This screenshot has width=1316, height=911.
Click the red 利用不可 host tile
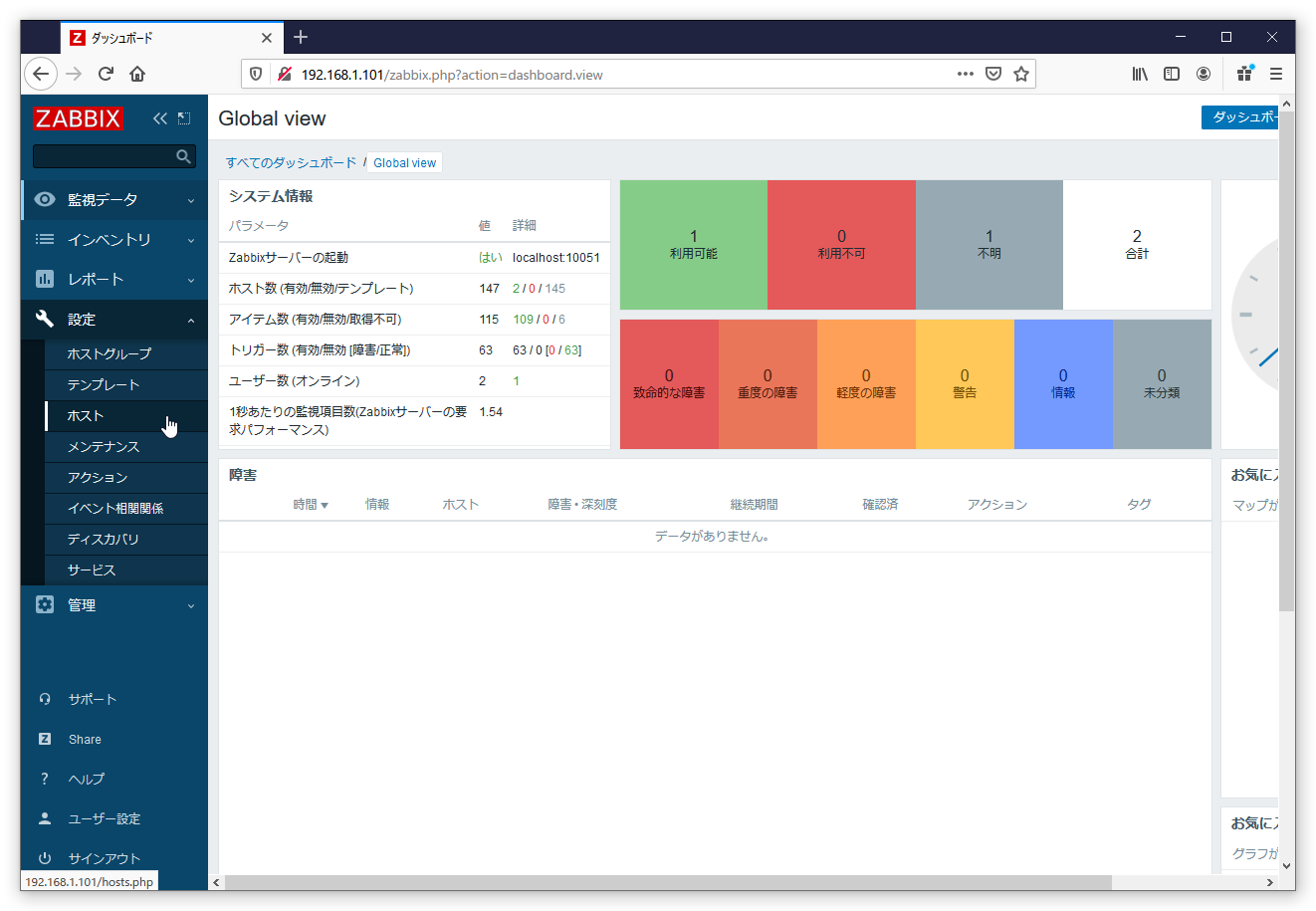[x=841, y=245]
